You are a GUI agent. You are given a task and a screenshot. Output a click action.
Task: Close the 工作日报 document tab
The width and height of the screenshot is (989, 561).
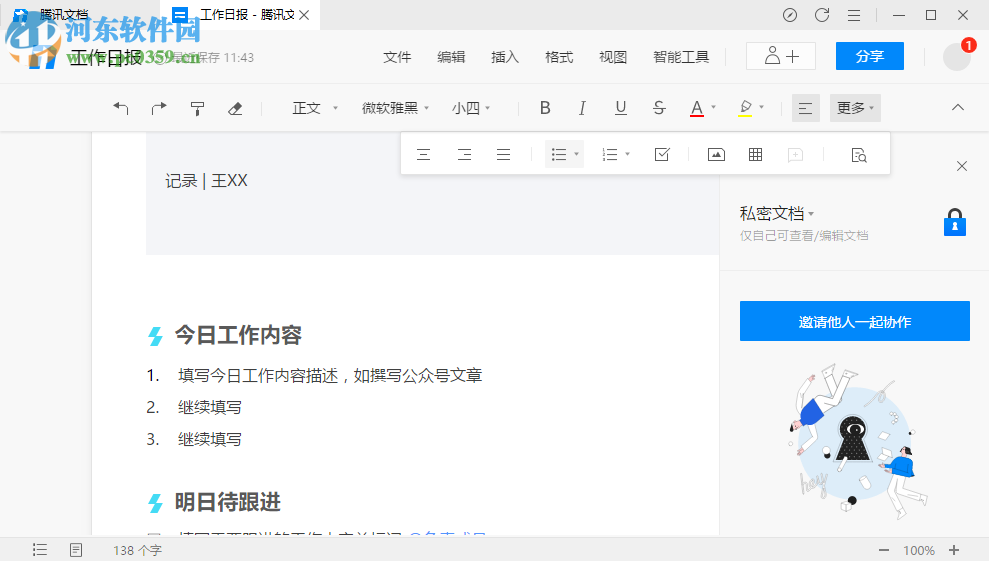pos(304,15)
